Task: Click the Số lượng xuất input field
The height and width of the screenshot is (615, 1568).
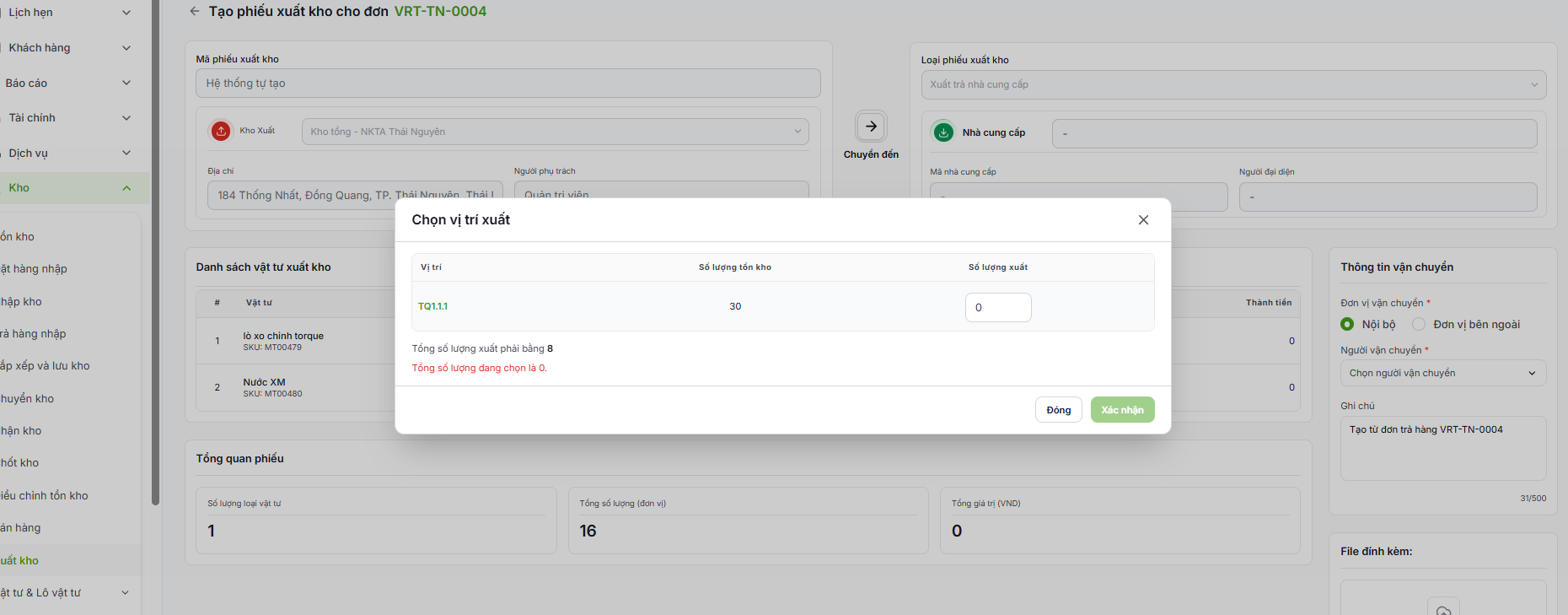Action: (998, 308)
